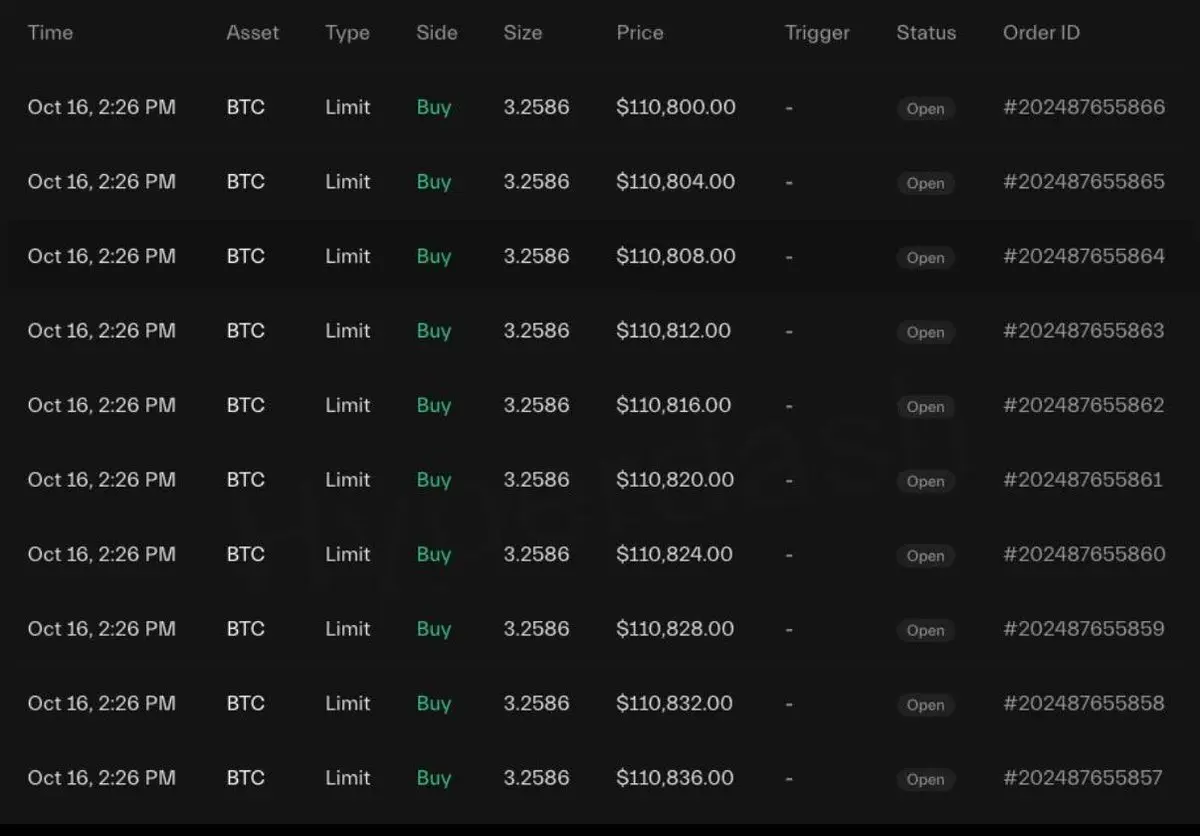Click Open badge on $110,836.00 row

click(925, 779)
